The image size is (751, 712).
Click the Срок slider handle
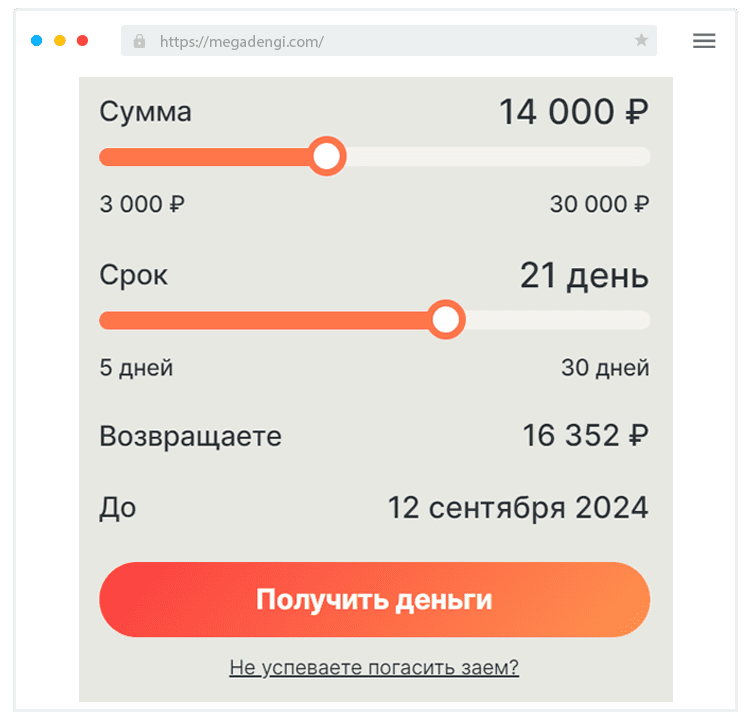pyautogui.click(x=446, y=320)
